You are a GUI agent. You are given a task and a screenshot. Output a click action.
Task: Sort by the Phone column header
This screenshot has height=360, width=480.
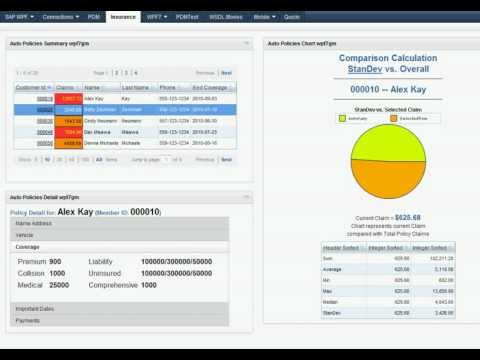tap(174, 87)
